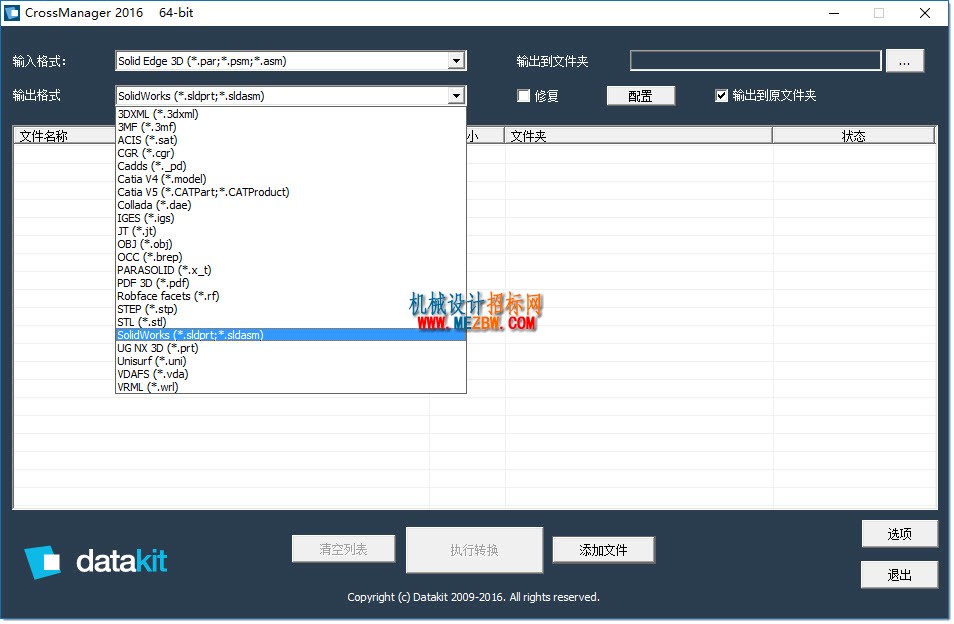Click the 添加文件 button
The height and width of the screenshot is (624, 954).
[x=603, y=550]
